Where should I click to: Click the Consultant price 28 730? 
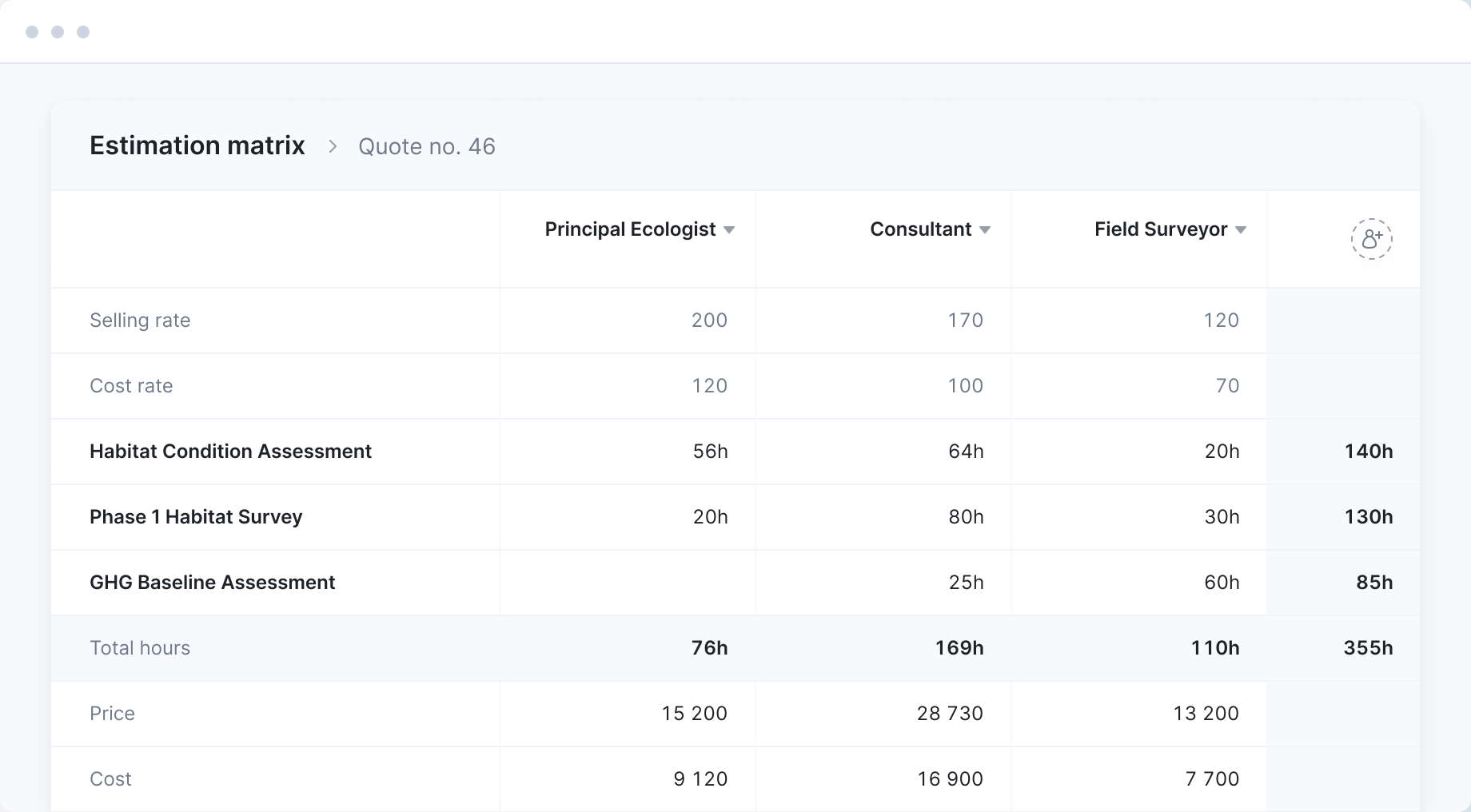[950, 714]
